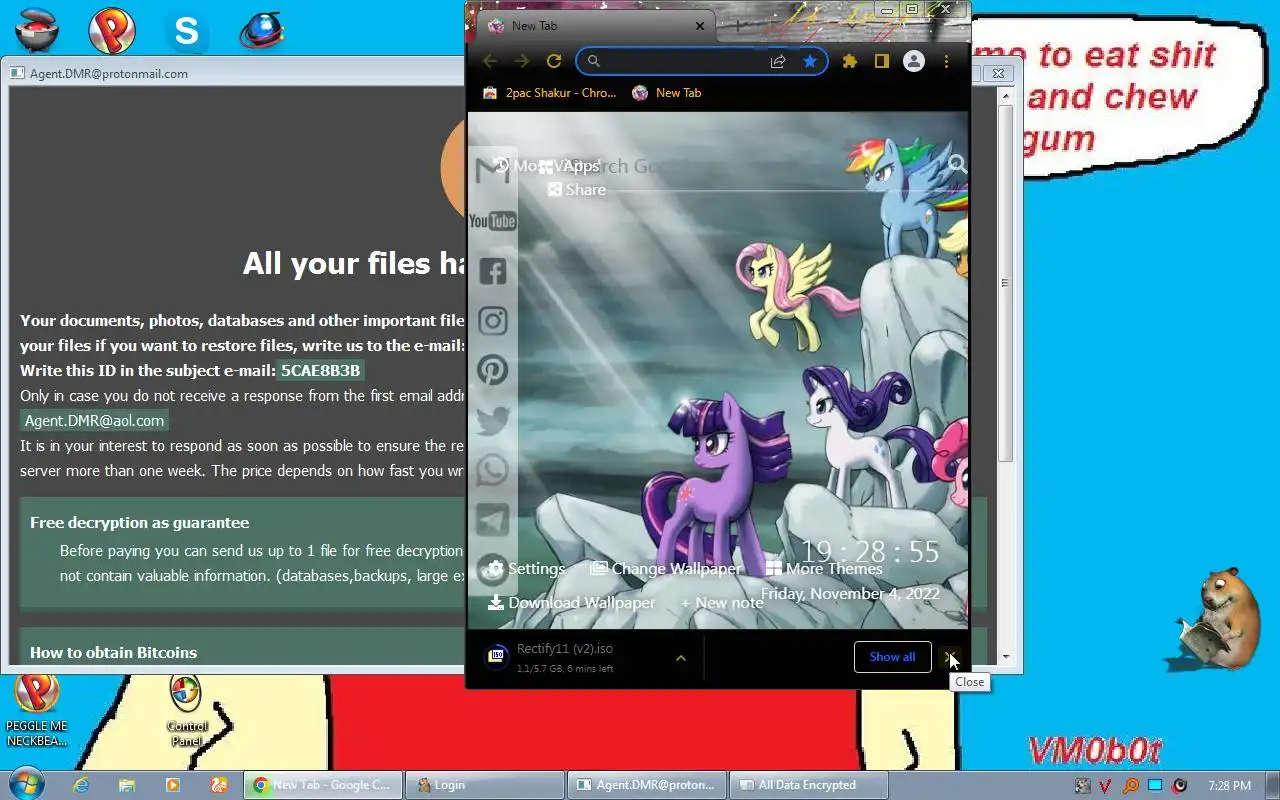Screen dimensions: 1280x800
Task: Click Change Wallpaper
Action: (x=666, y=569)
